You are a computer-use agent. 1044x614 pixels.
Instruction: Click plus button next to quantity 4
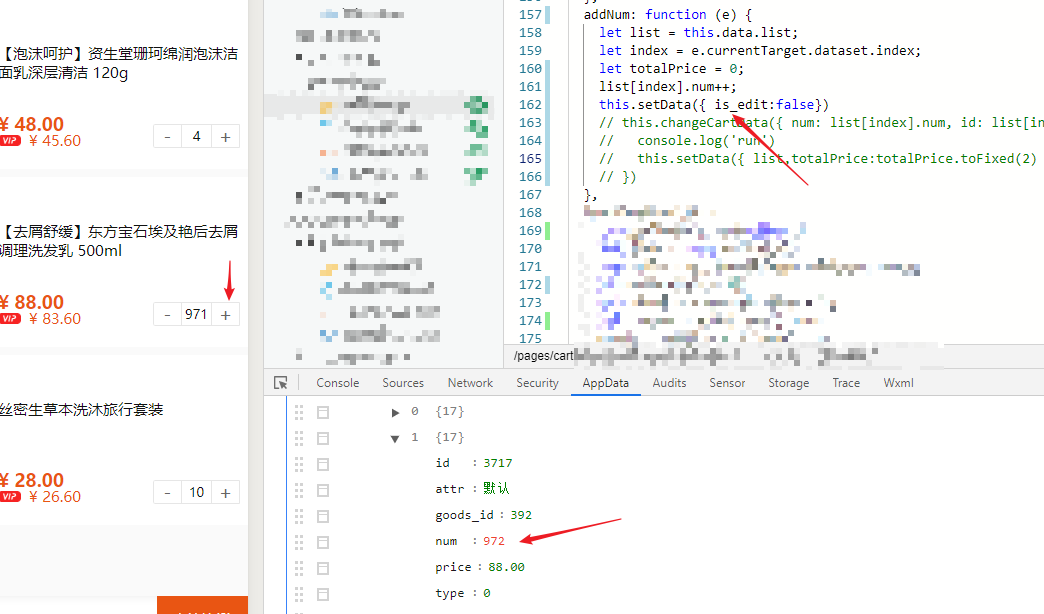point(226,137)
